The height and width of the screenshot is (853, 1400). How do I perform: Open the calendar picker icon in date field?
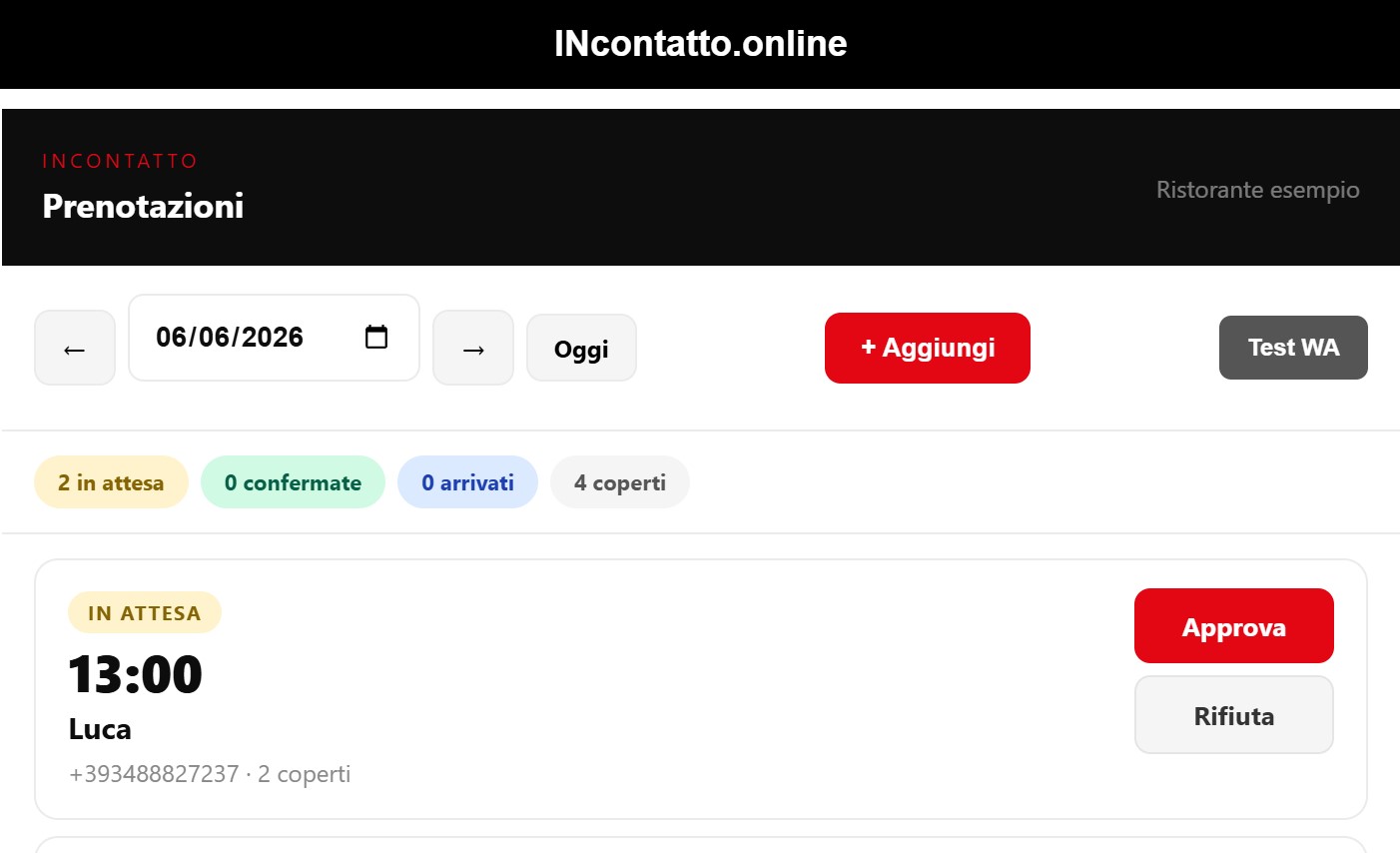click(x=376, y=337)
